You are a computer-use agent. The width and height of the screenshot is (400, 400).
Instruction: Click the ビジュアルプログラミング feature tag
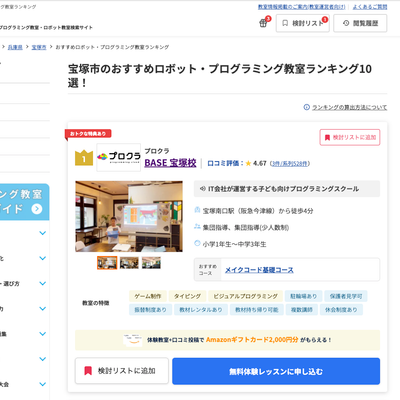[x=246, y=296]
